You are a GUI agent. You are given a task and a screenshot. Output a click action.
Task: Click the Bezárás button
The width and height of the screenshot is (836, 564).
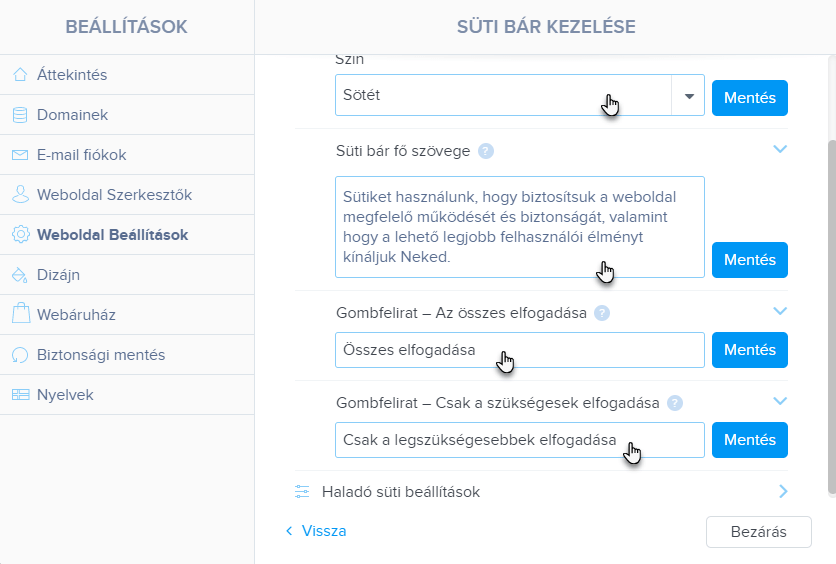pyautogui.click(x=759, y=532)
